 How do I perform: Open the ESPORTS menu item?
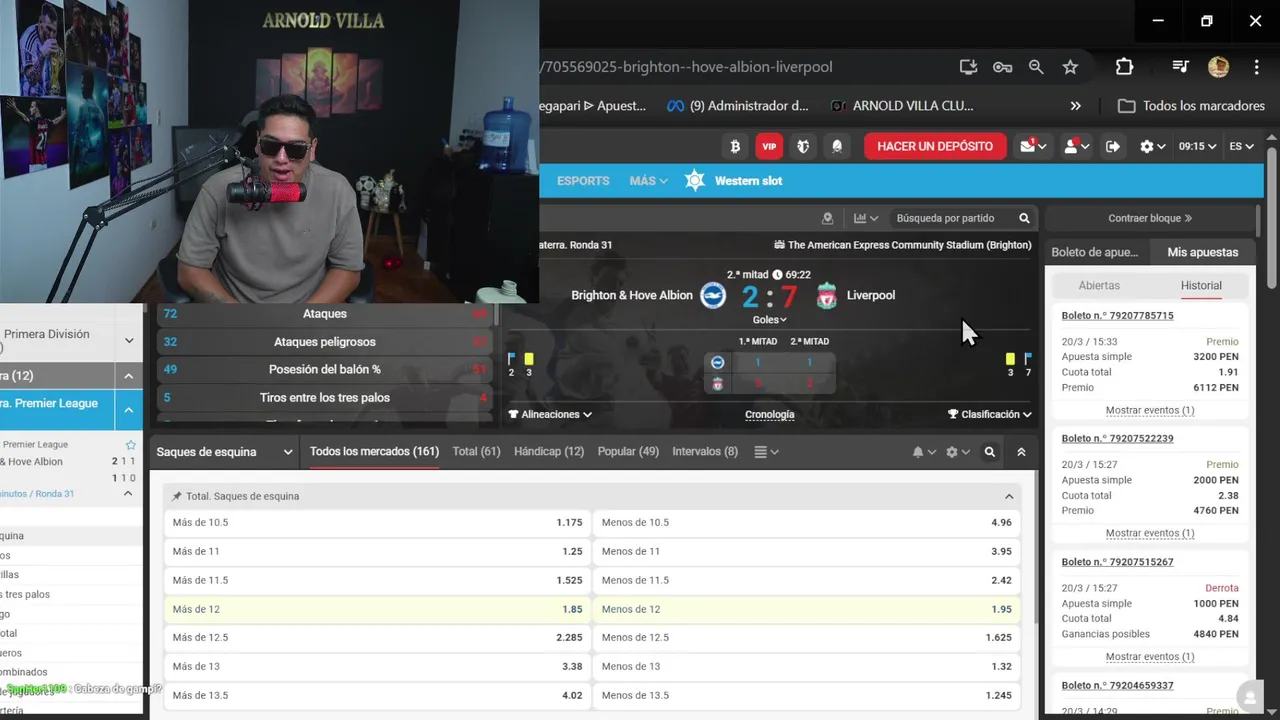coord(583,181)
